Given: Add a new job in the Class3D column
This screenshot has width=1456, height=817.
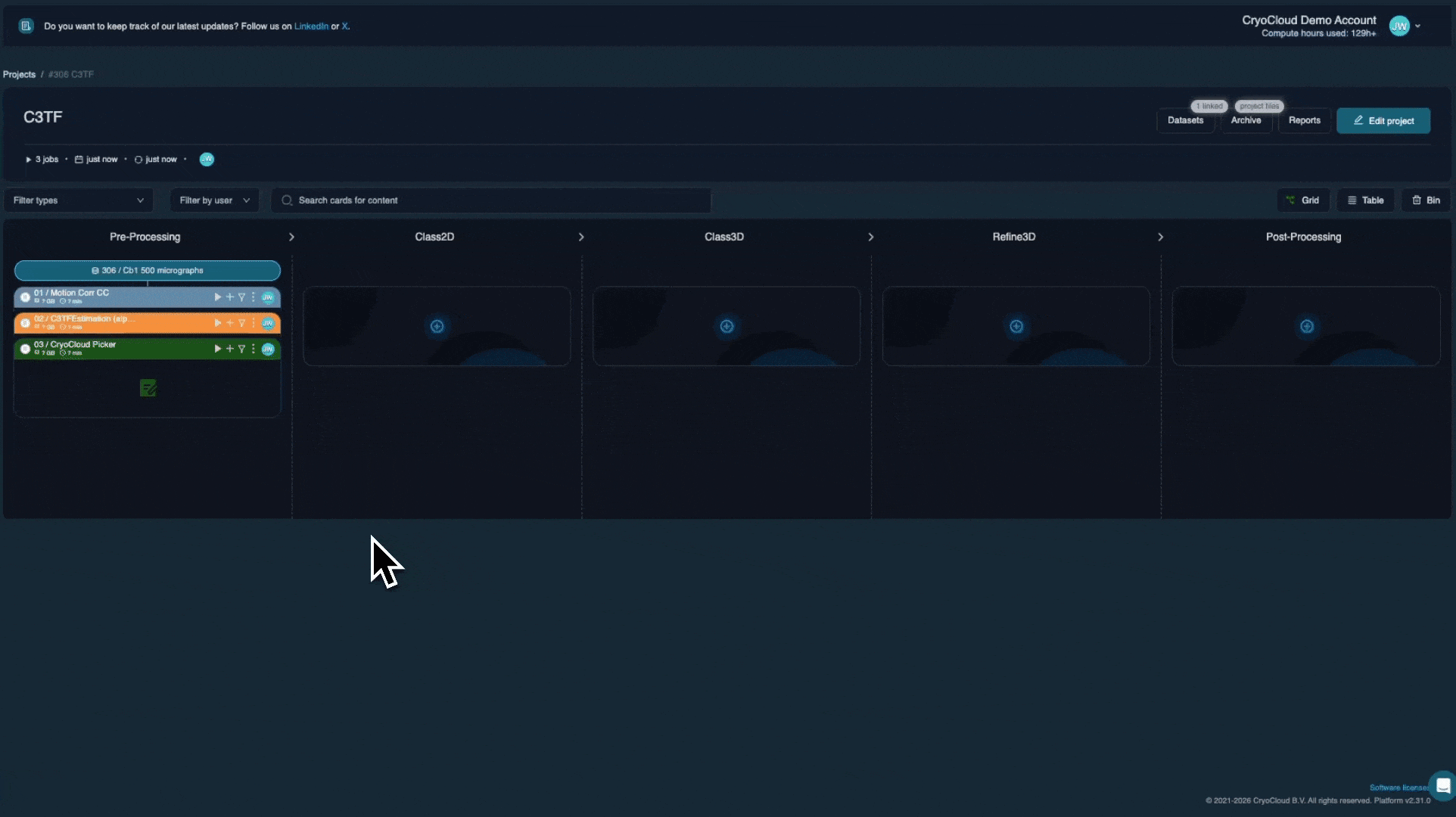Looking at the screenshot, I should click(726, 326).
